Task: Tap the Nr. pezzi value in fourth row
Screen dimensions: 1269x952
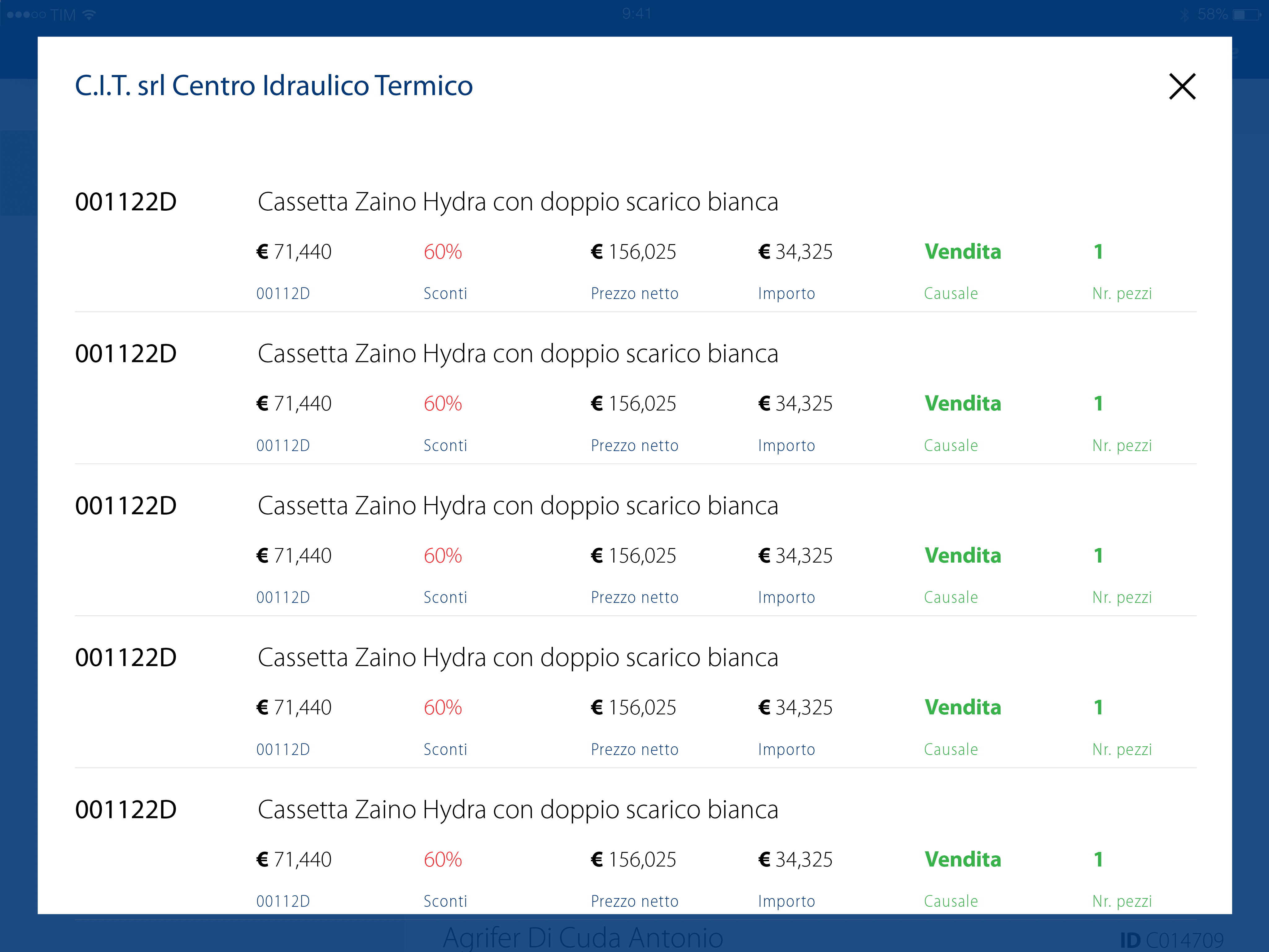Action: pyautogui.click(x=1098, y=708)
